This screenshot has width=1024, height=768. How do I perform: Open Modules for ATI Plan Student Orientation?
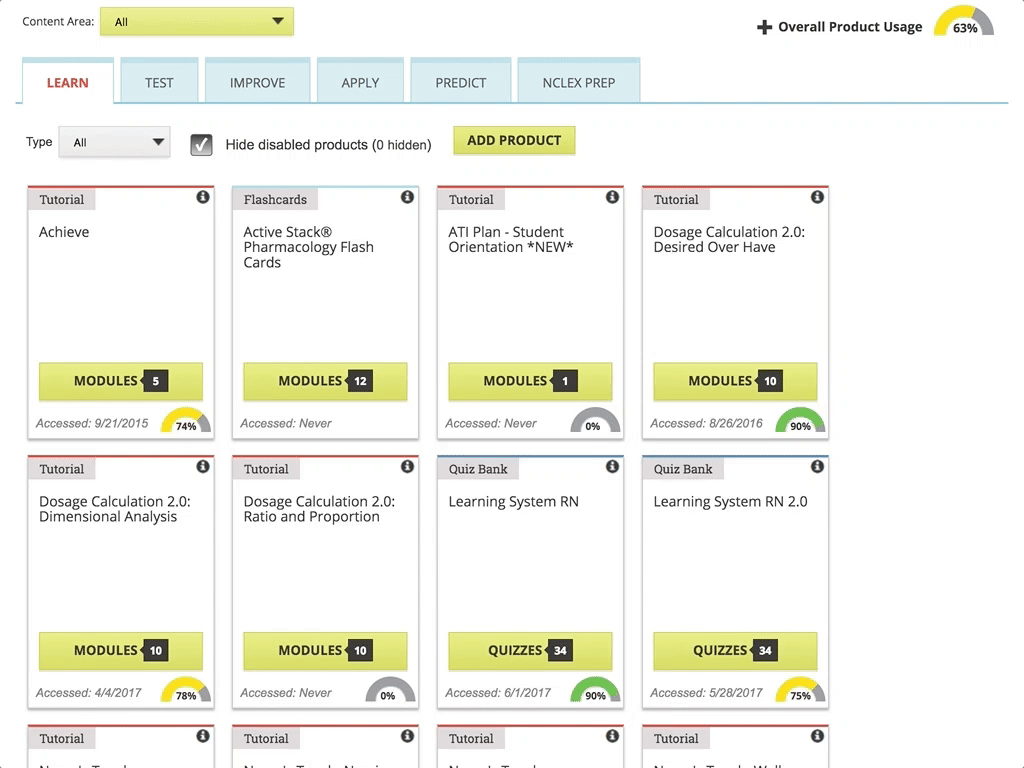(x=530, y=381)
